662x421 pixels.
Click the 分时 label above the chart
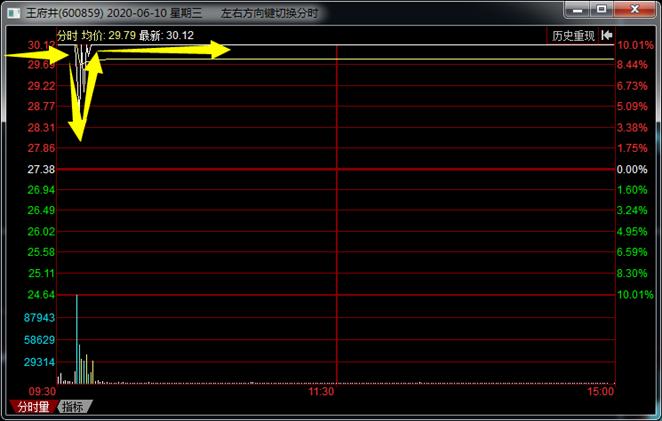(x=67, y=35)
